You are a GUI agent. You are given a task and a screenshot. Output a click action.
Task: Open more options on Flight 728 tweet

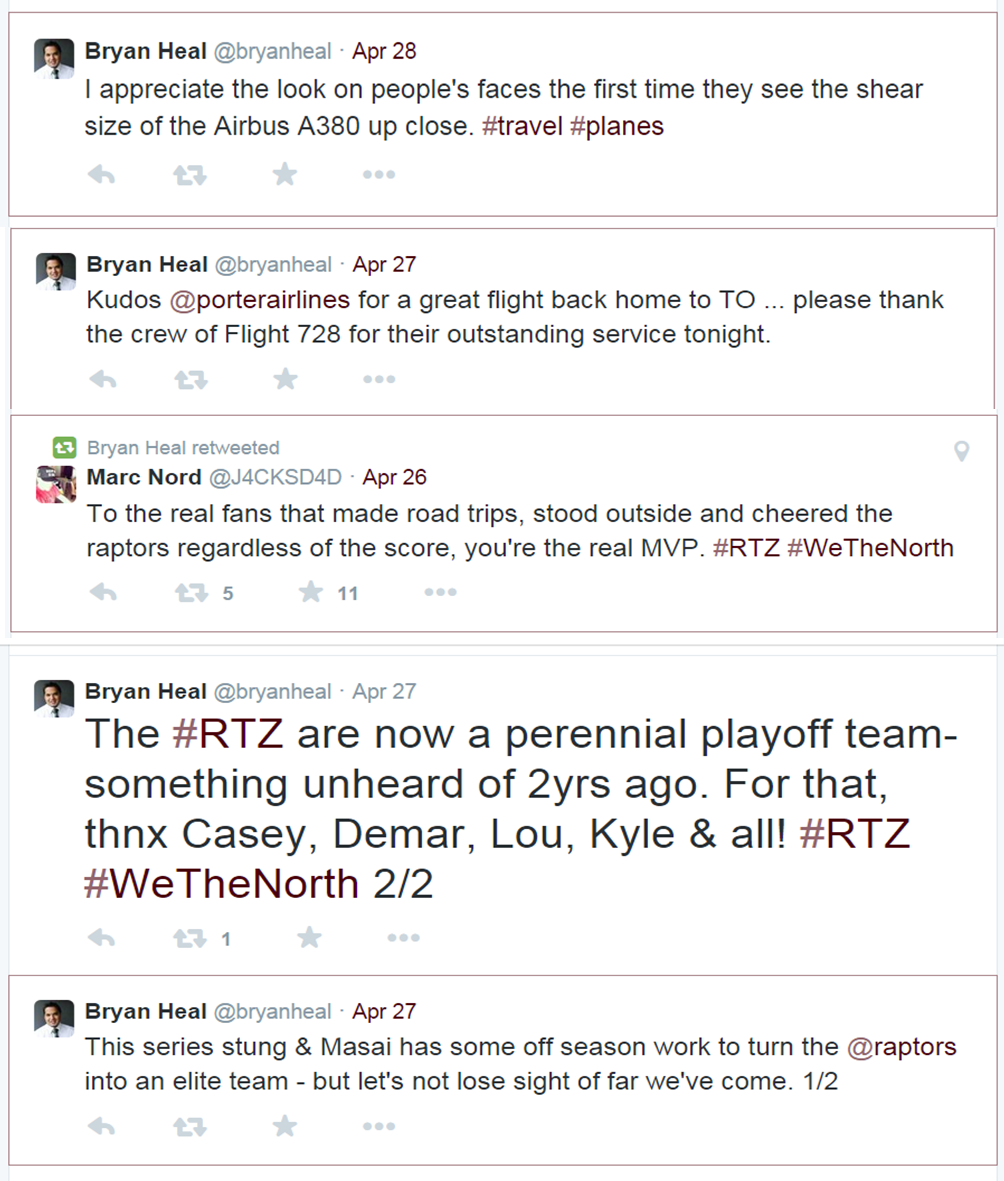point(379,379)
